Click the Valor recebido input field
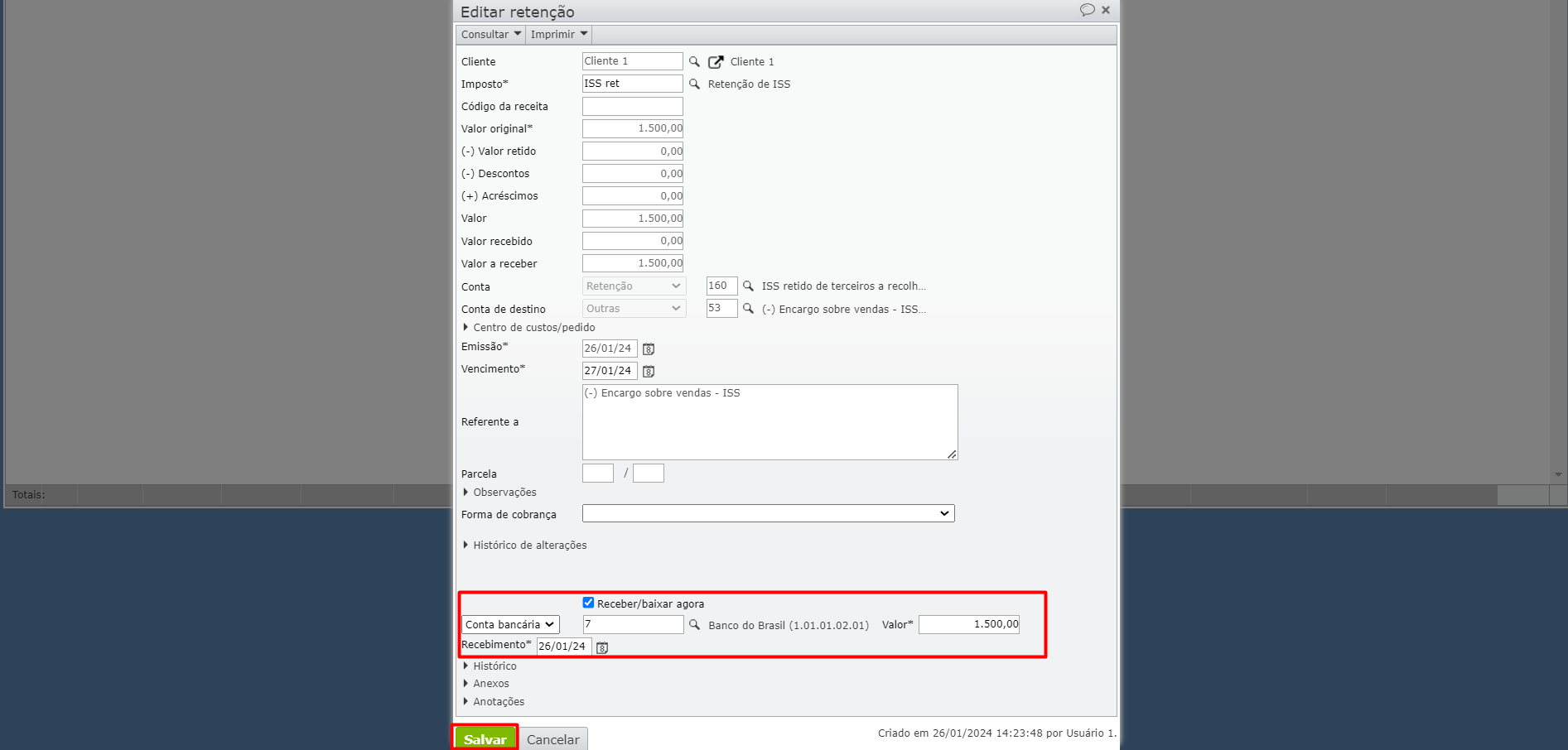1568x750 pixels. pos(633,241)
